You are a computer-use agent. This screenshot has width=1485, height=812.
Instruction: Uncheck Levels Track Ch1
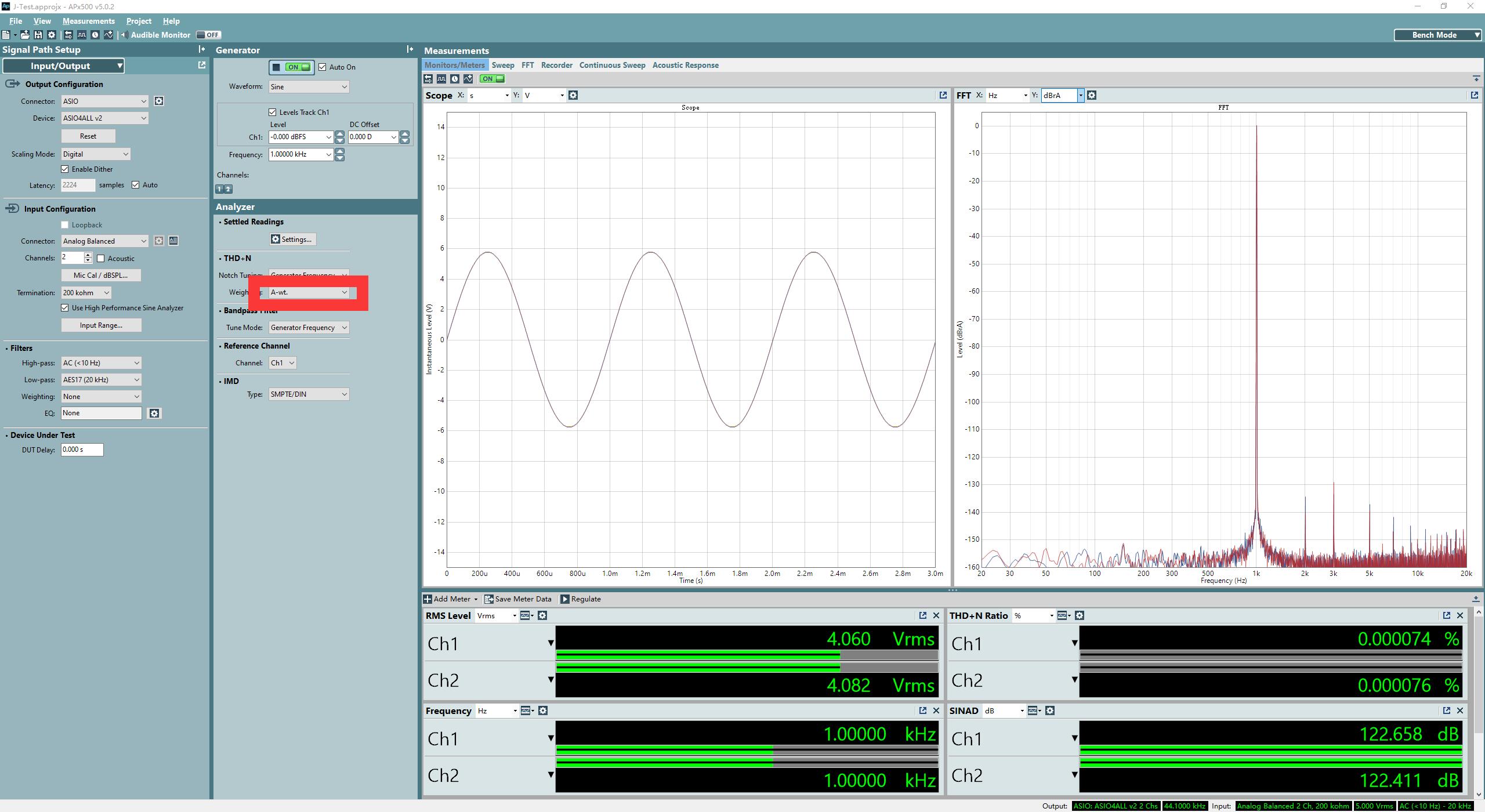[273, 113]
